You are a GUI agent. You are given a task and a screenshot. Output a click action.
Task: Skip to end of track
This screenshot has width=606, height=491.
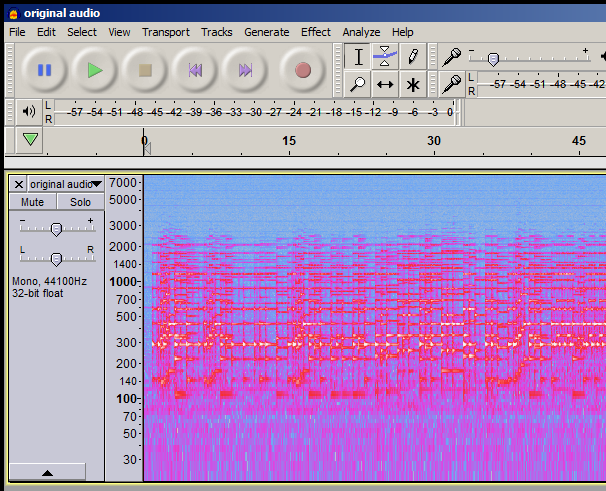pos(245,70)
